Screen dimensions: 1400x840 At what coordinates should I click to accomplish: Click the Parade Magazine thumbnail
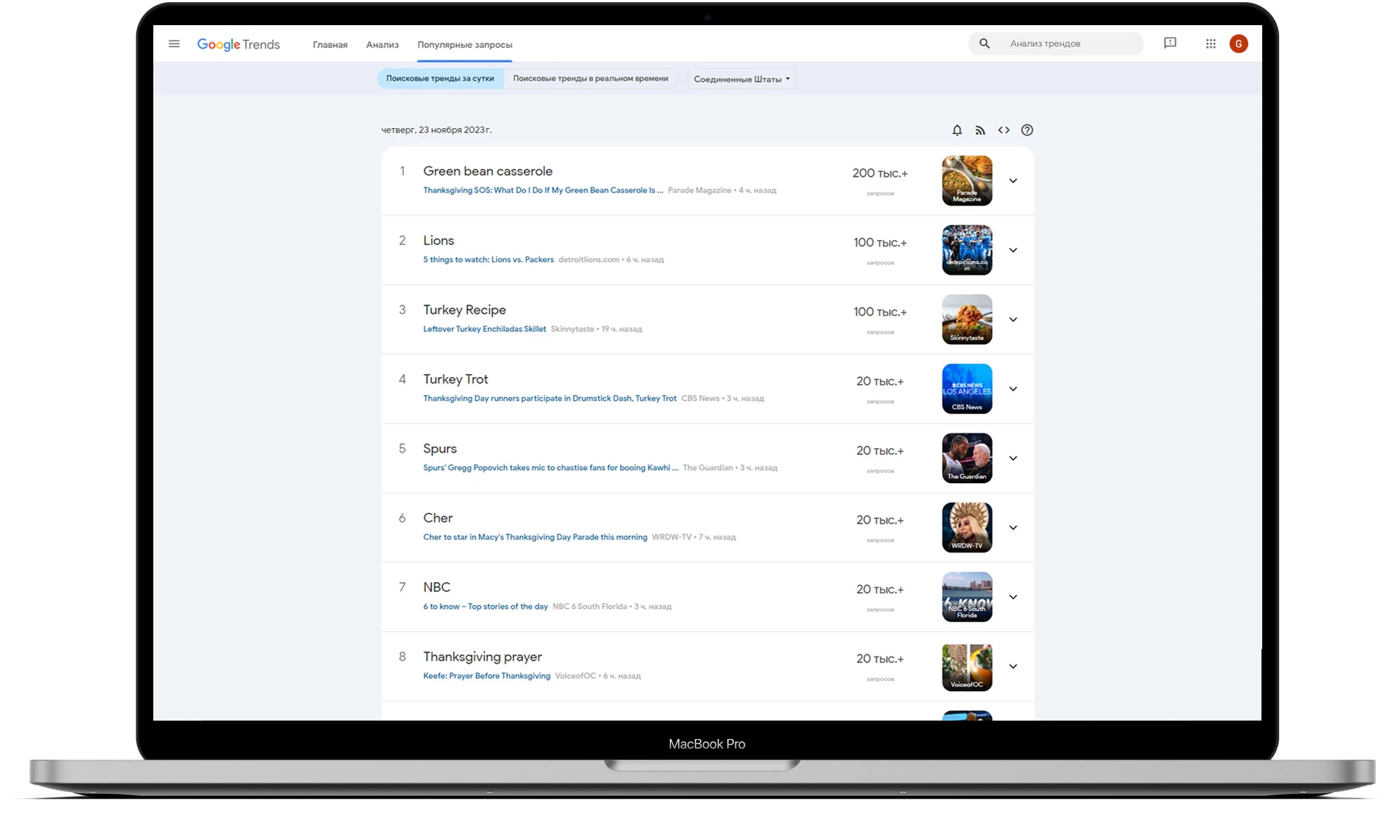click(967, 181)
